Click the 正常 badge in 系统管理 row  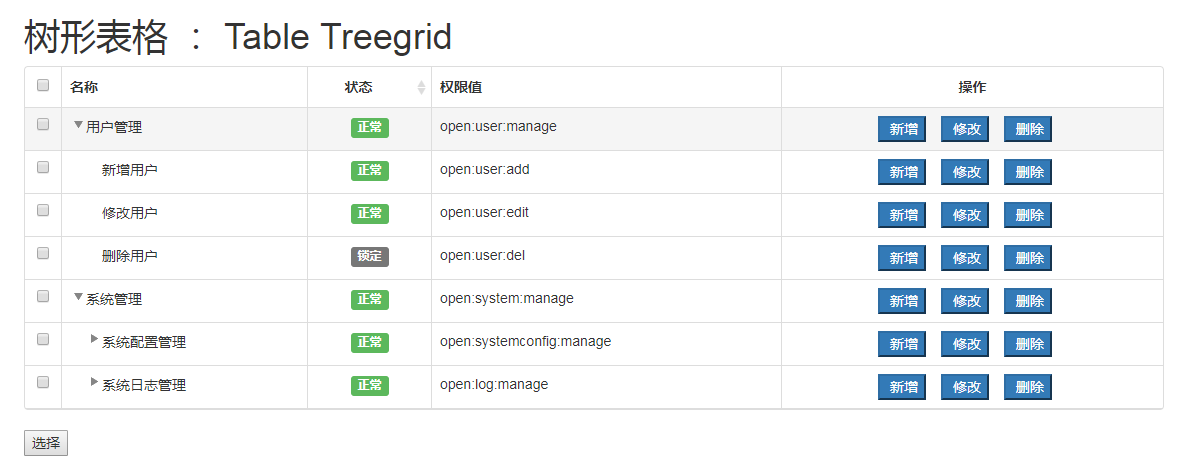(370, 299)
